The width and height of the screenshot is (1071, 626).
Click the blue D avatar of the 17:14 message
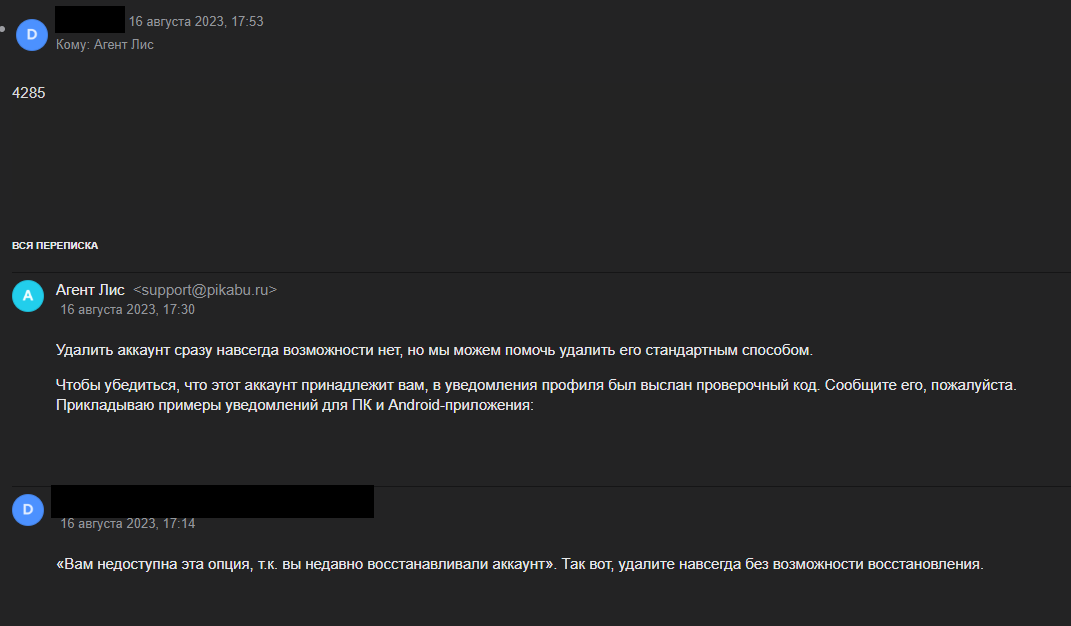[x=28, y=509]
